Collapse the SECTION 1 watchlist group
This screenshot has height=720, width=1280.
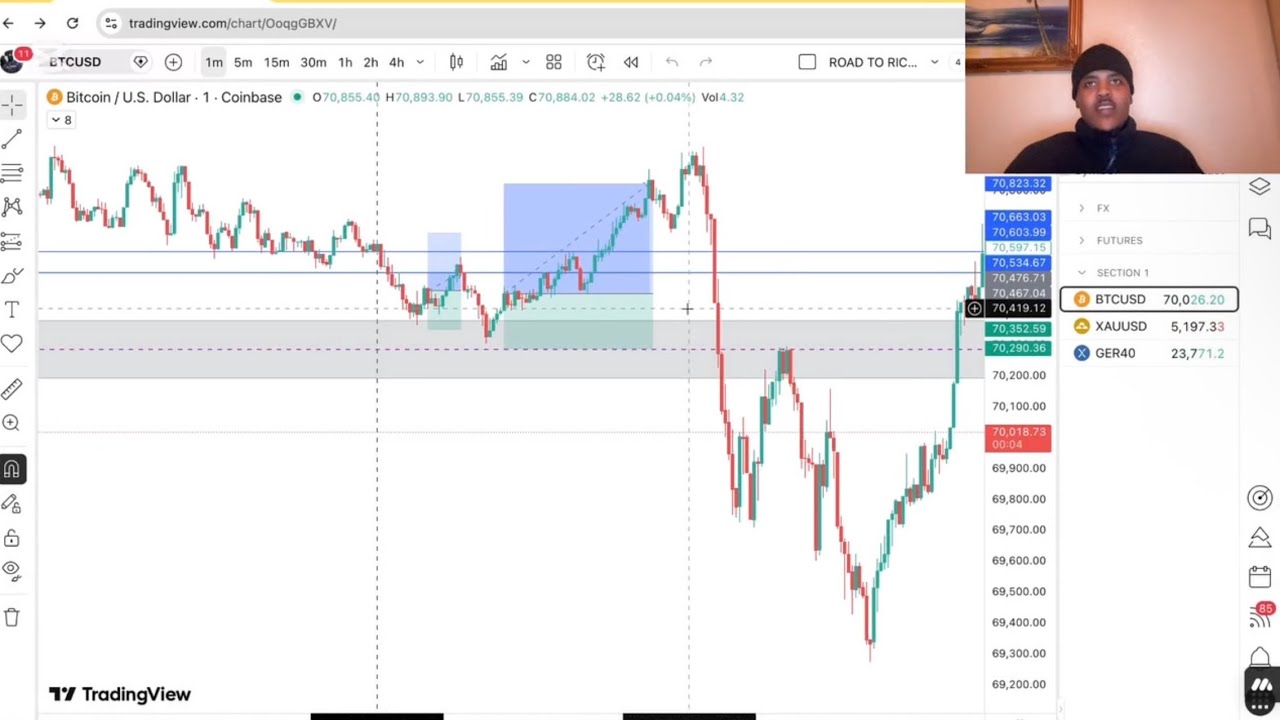(x=1081, y=272)
